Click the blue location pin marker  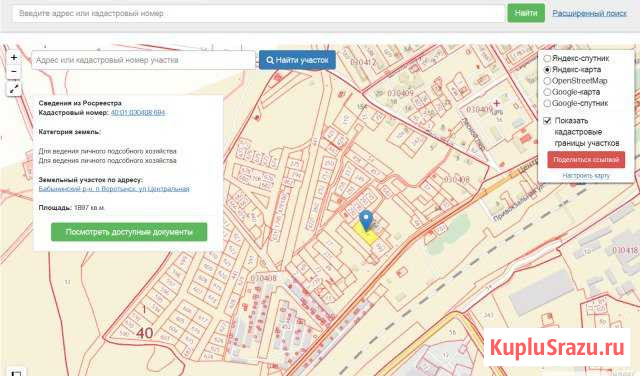tap(366, 220)
